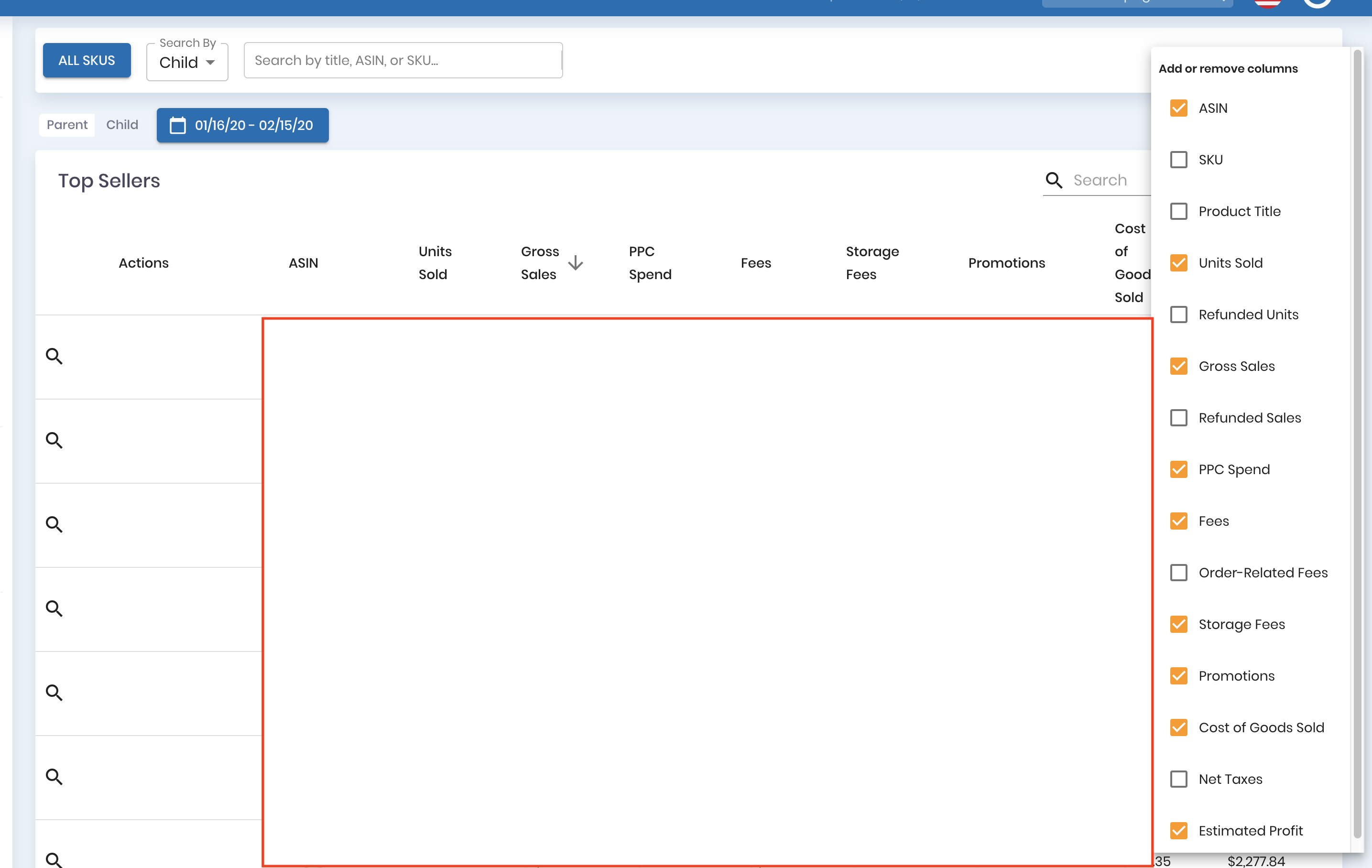Switch to the Parent tab
Screen dimensions: 1372x868
pyautogui.click(x=66, y=125)
